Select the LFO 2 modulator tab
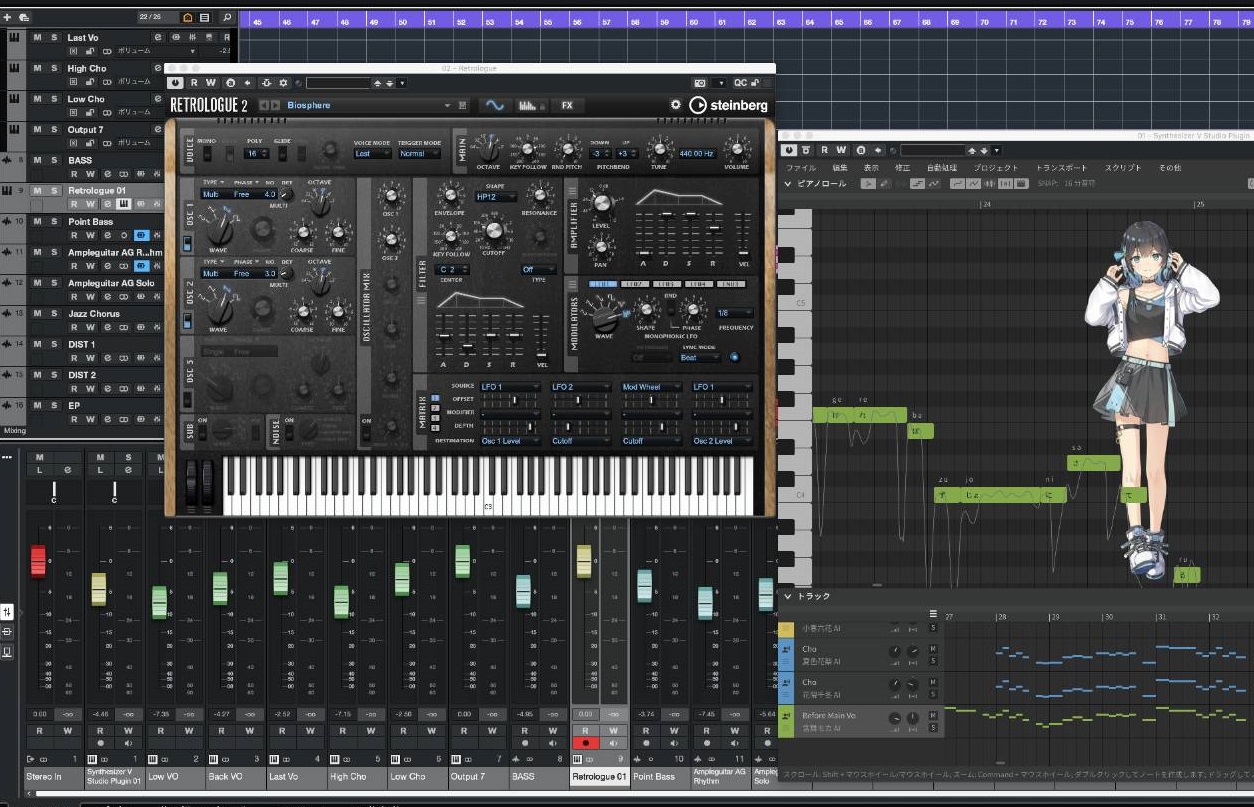 (x=635, y=285)
